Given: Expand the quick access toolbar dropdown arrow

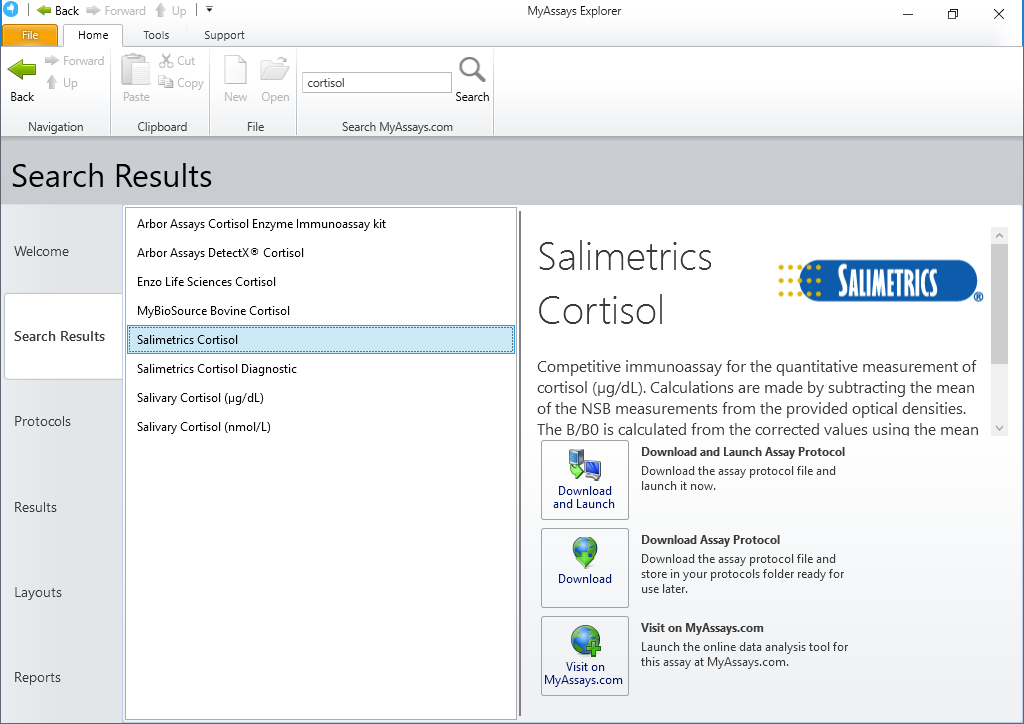Looking at the screenshot, I should pos(209,10).
